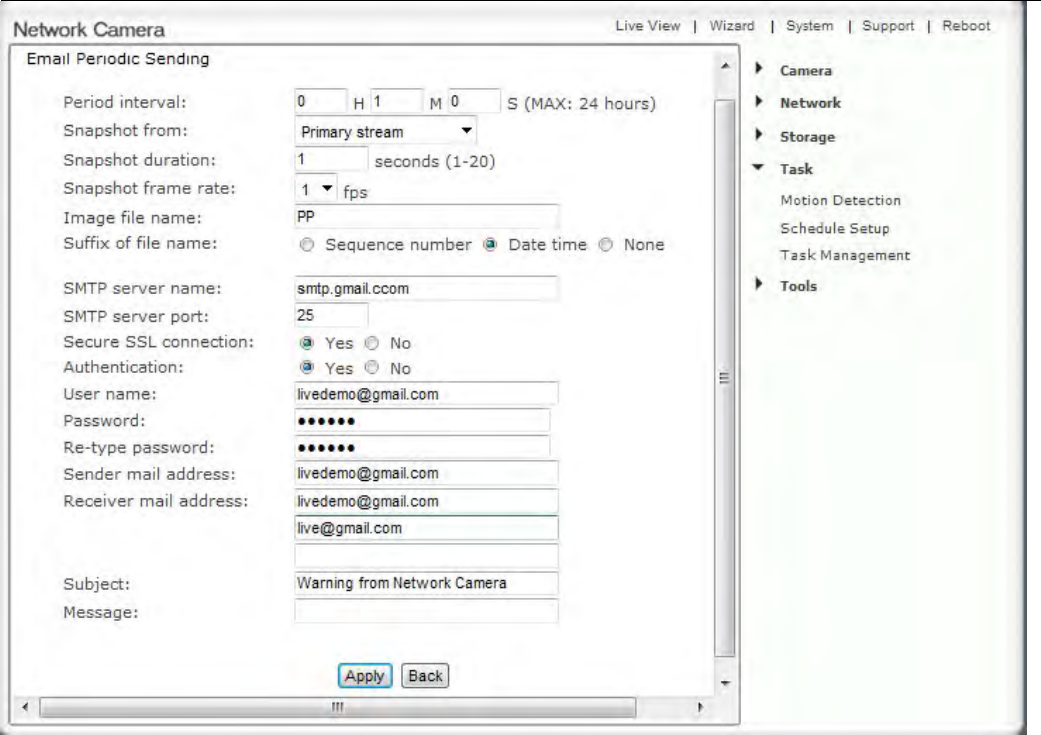Click the User name field
Screen dimensions: 1041x735
click(x=426, y=394)
